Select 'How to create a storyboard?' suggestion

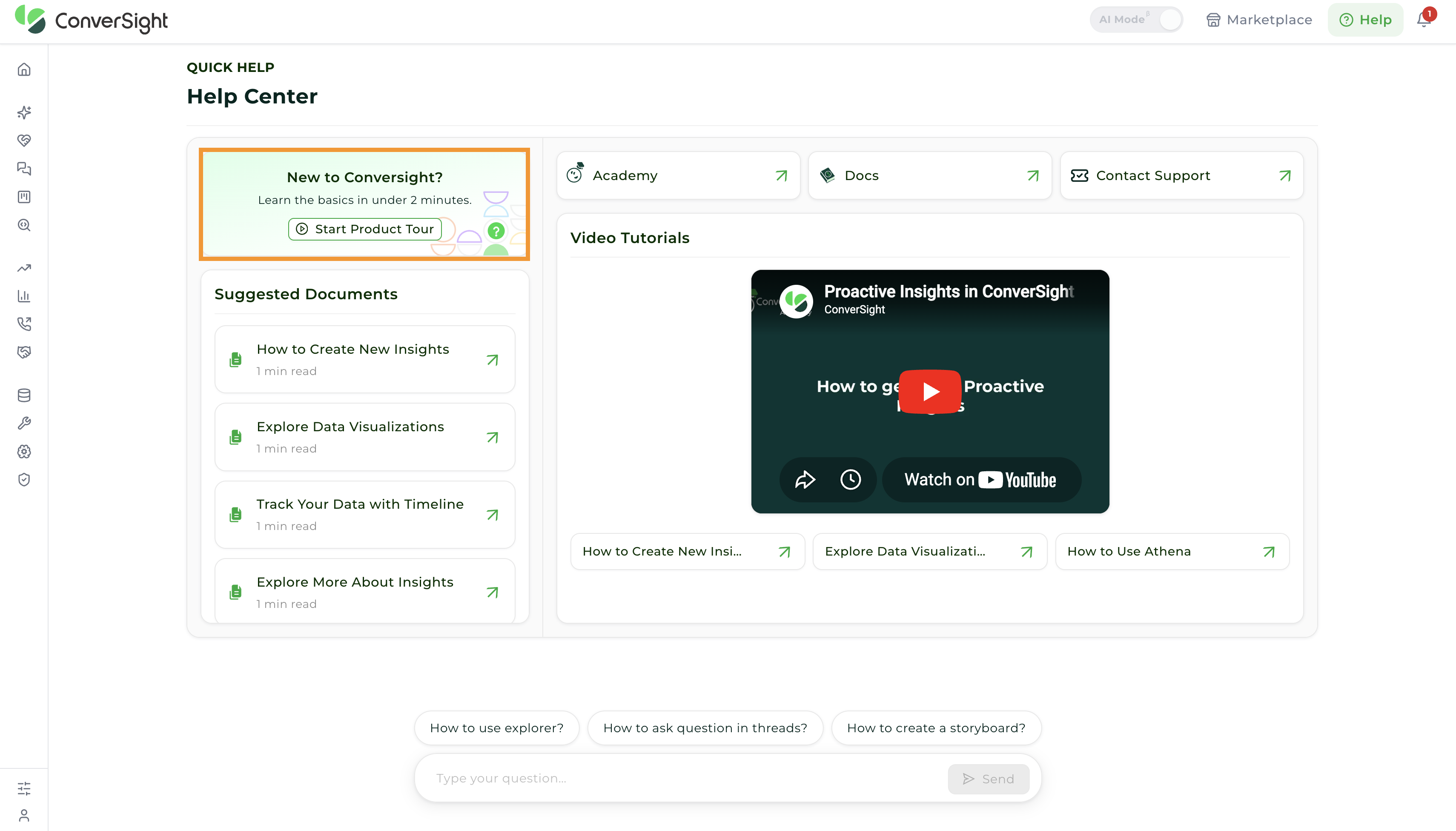click(936, 728)
